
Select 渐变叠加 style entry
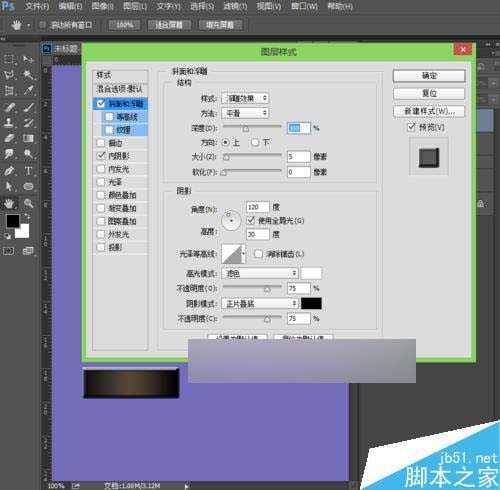[x=121, y=208]
